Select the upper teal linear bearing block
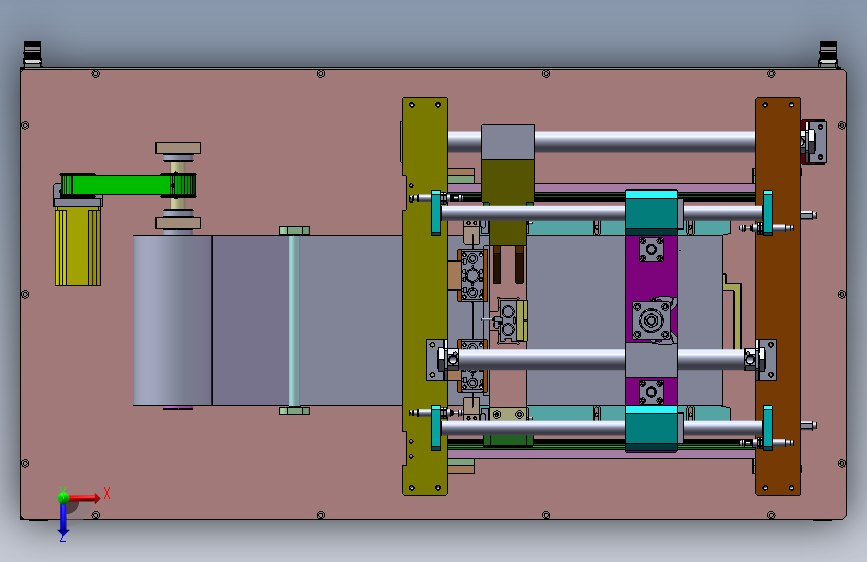Image resolution: width=867 pixels, height=562 pixels. [x=651, y=212]
